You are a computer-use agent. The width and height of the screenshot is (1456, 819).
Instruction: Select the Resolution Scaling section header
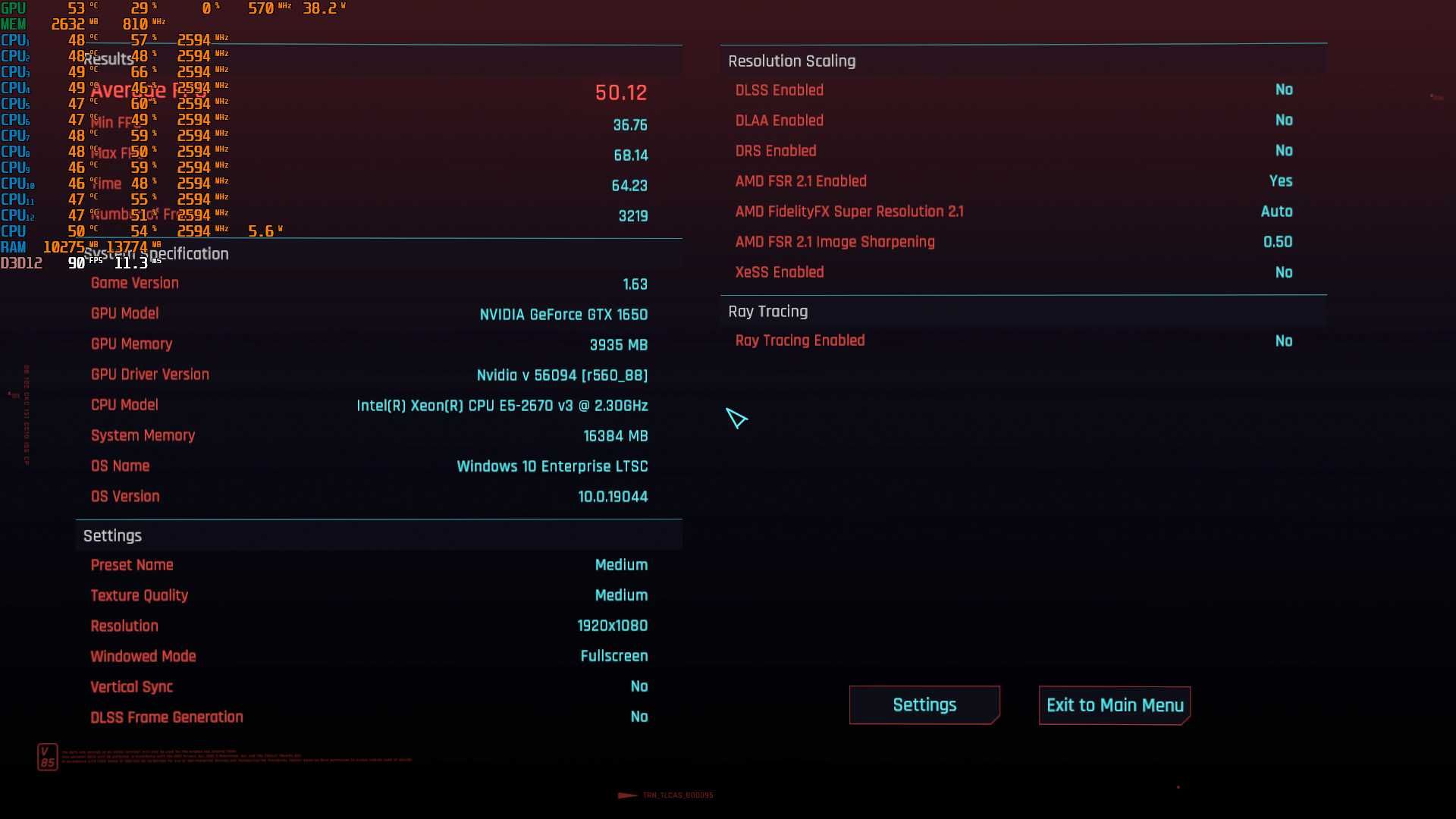point(792,61)
